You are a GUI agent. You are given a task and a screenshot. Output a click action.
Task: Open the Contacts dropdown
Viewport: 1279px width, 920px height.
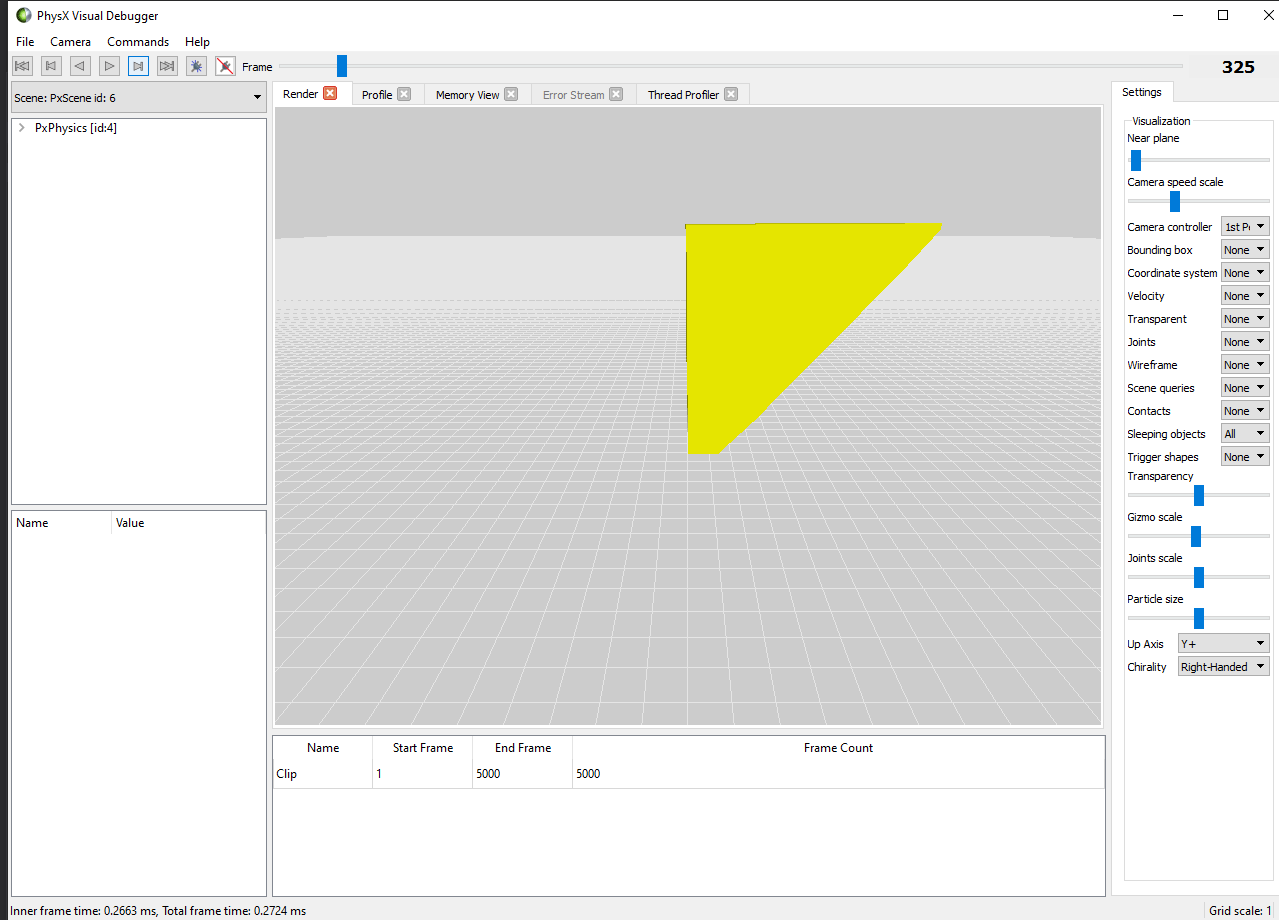1245,411
